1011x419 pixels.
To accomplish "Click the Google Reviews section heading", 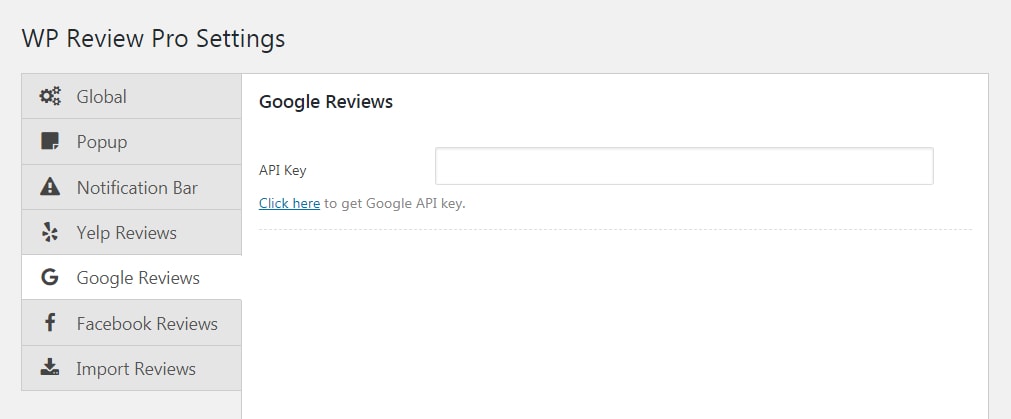I will [x=326, y=102].
